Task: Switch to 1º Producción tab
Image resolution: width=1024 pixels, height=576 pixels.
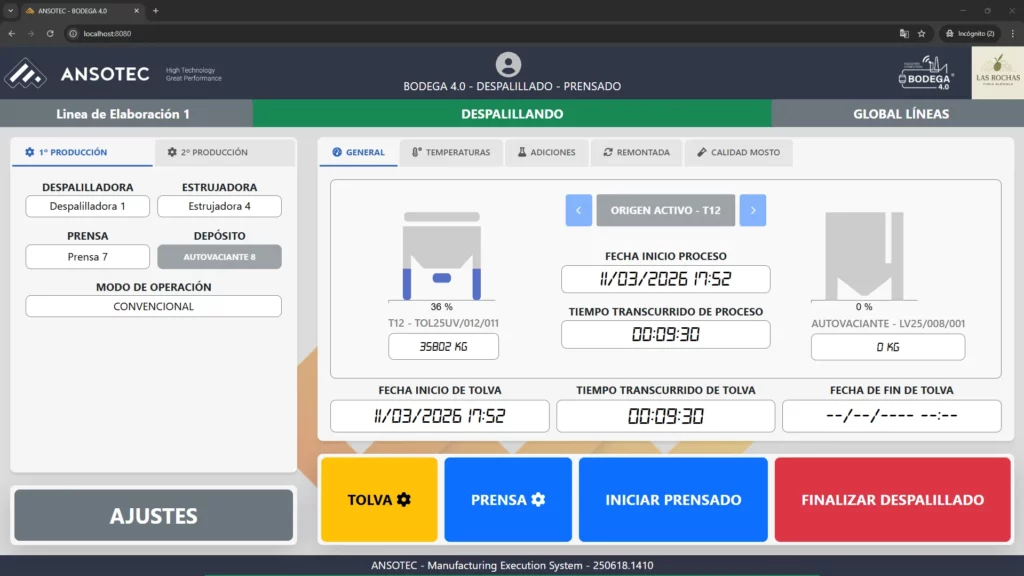Action: (82, 152)
